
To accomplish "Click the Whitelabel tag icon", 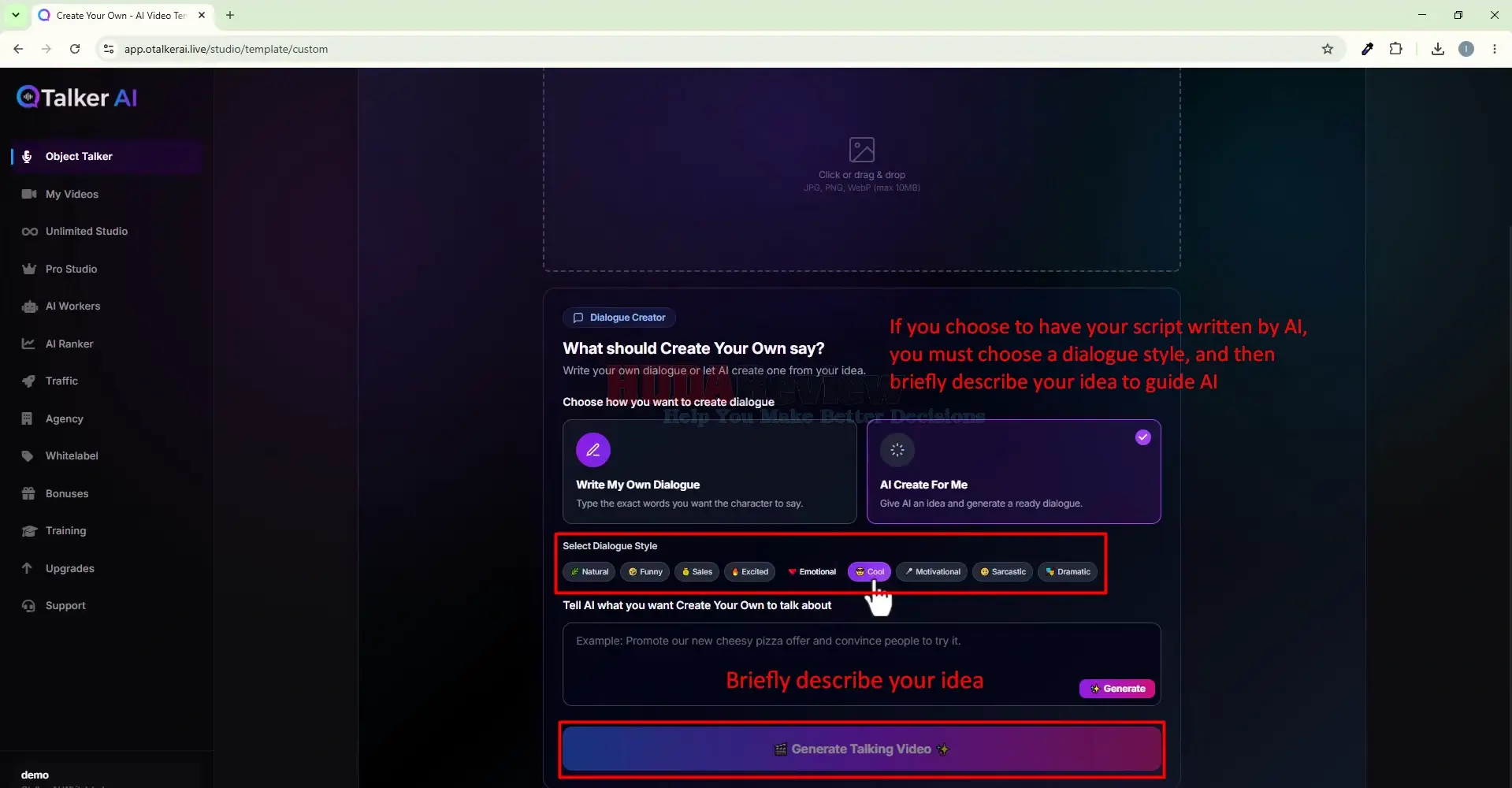I will pyautogui.click(x=28, y=456).
